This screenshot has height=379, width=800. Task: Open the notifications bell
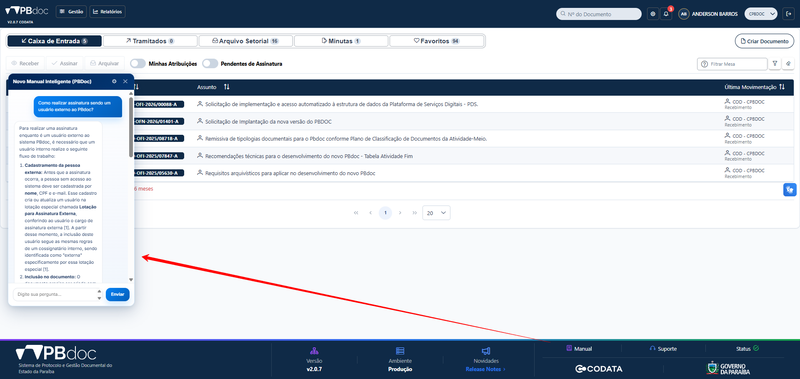(x=666, y=14)
